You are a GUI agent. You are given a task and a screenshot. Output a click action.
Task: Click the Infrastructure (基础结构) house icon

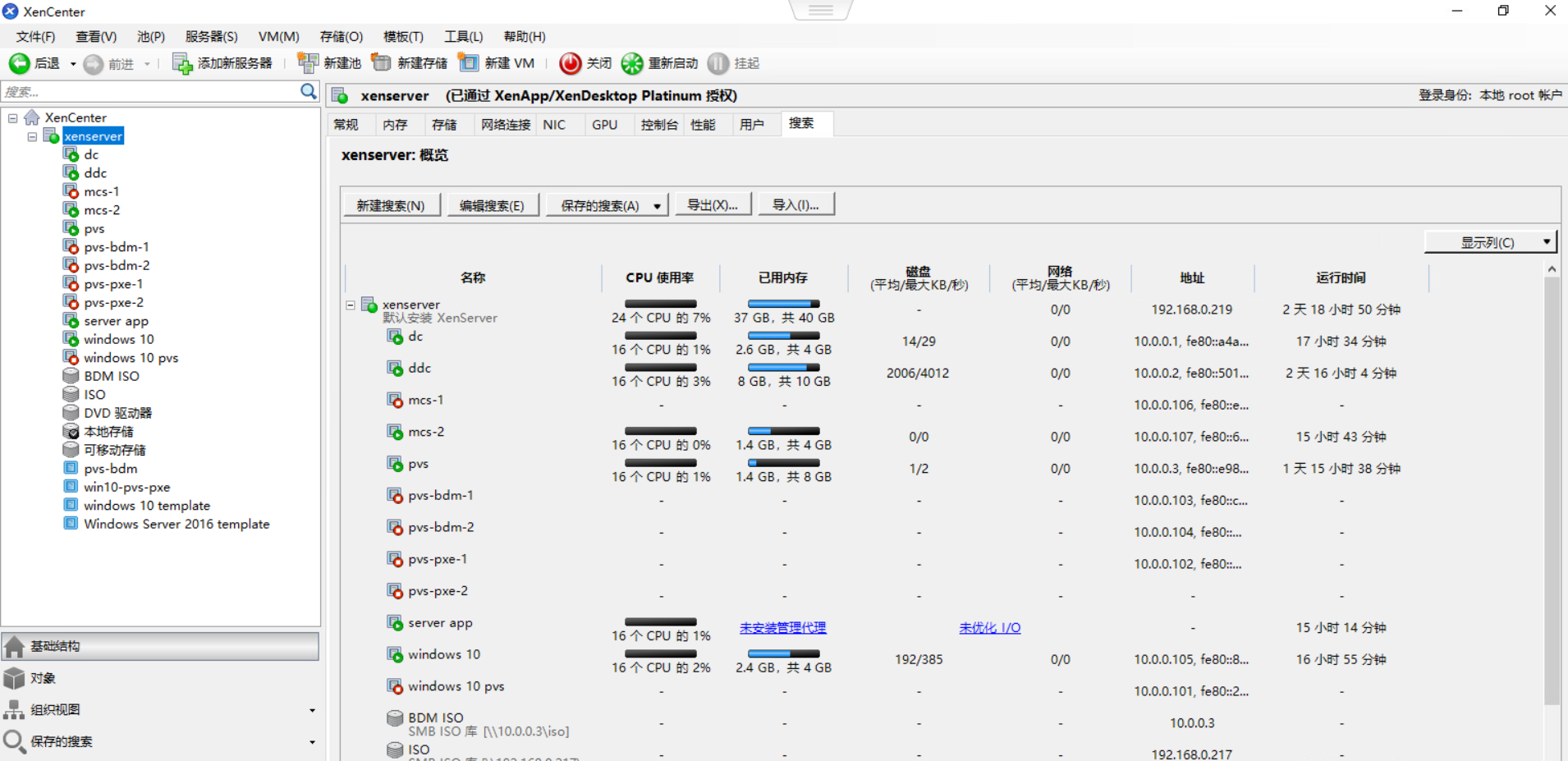pos(14,647)
